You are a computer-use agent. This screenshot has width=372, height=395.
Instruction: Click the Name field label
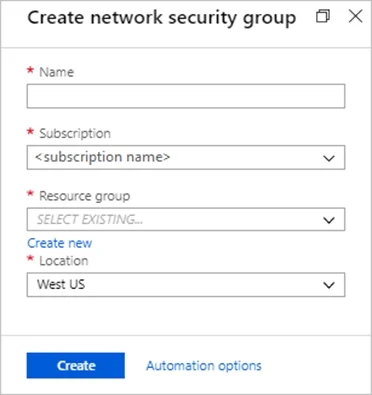point(56,72)
